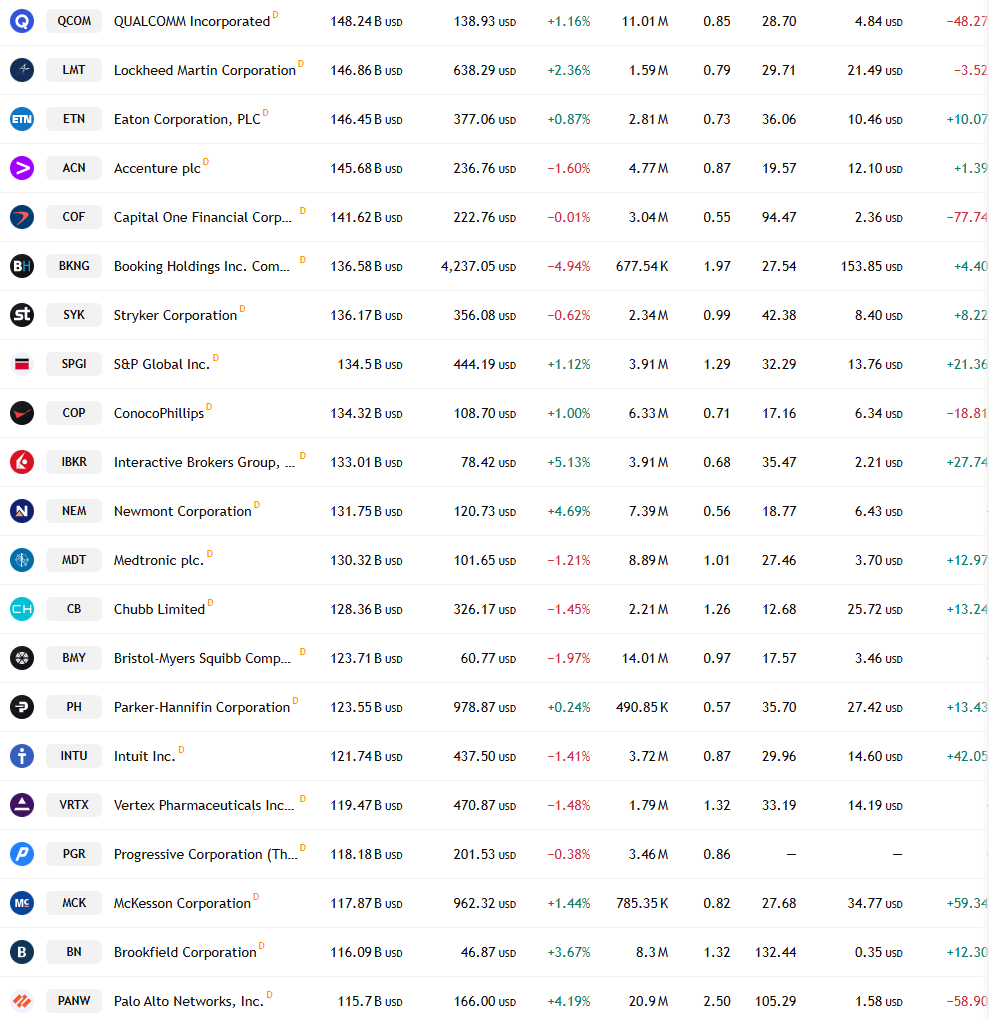
Task: Open Vertex Pharmaceuticals Inc link
Action: [x=204, y=805]
